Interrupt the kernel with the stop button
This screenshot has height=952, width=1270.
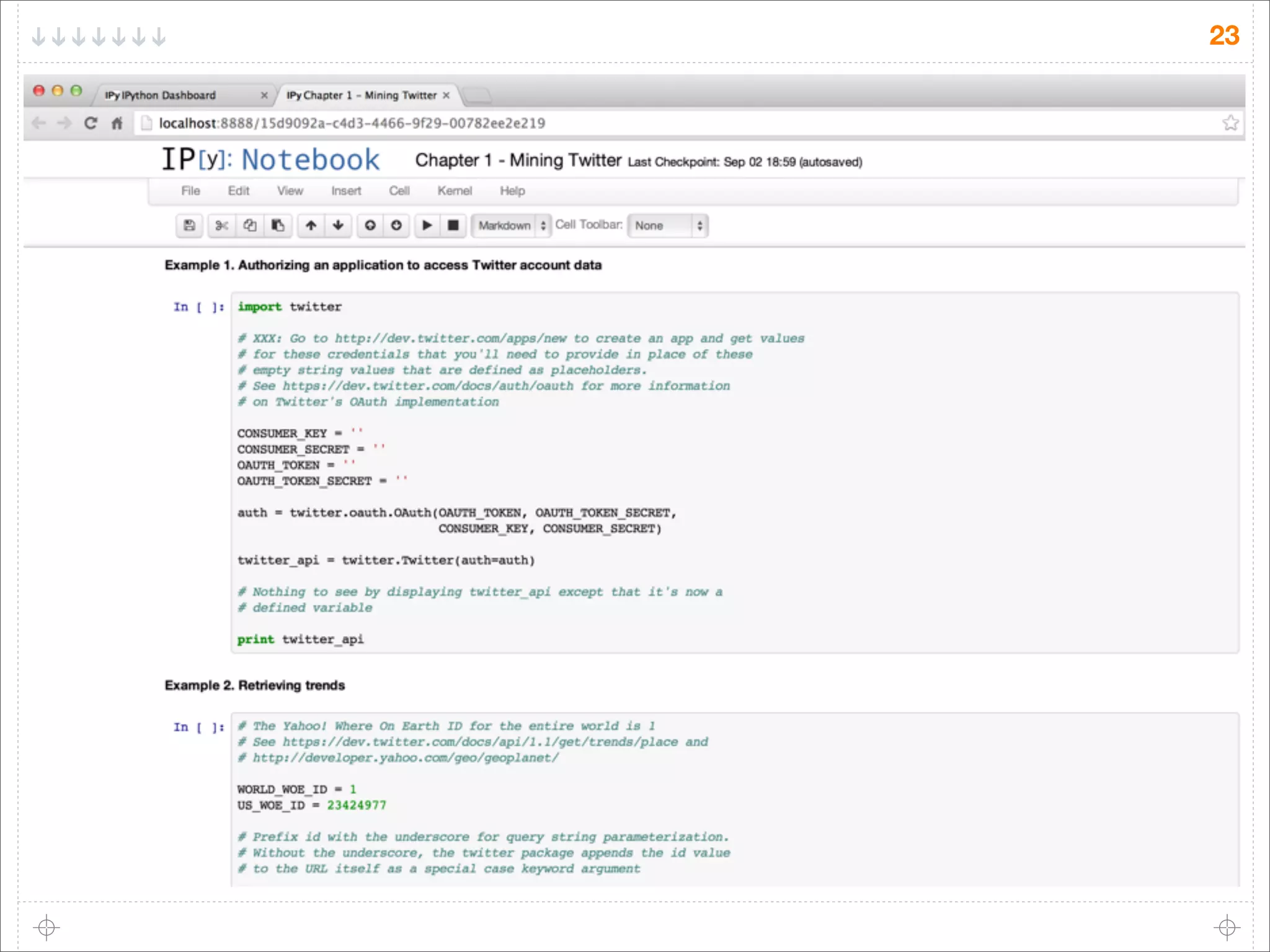[453, 226]
